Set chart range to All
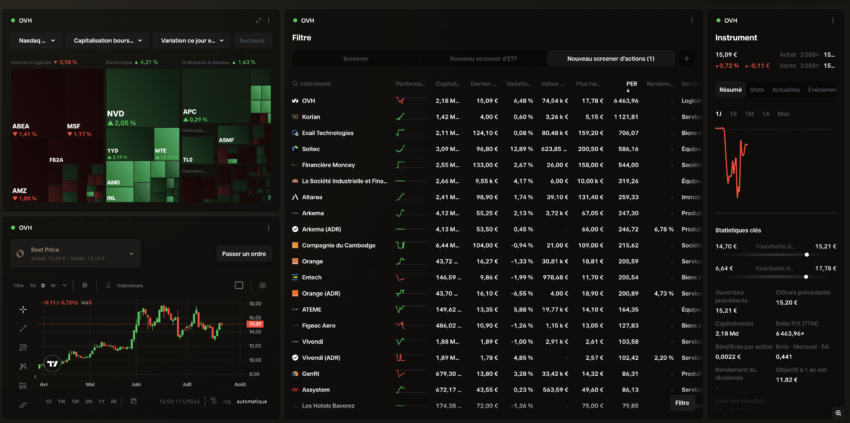 [113, 401]
